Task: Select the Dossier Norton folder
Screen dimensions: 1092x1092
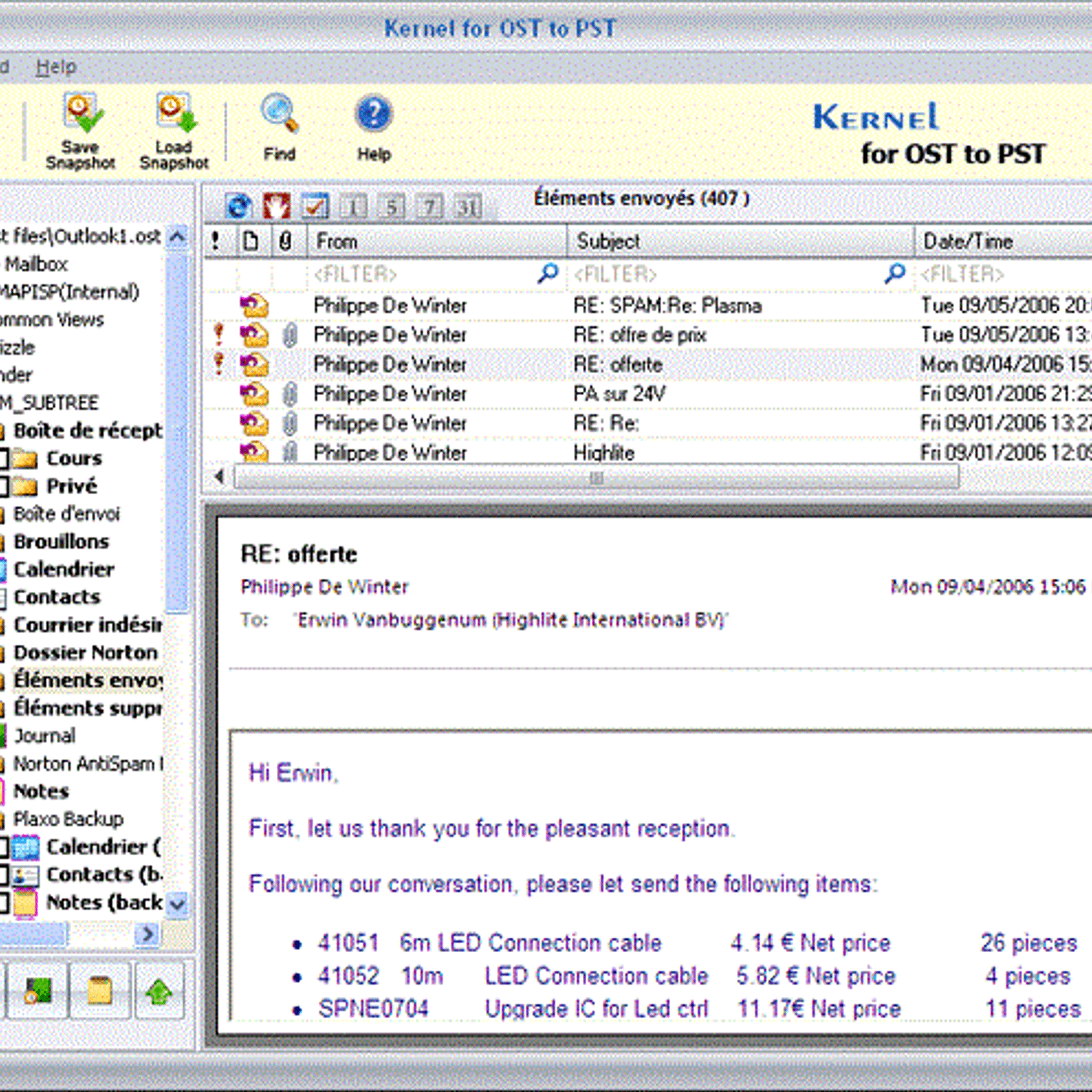Action: (x=85, y=653)
